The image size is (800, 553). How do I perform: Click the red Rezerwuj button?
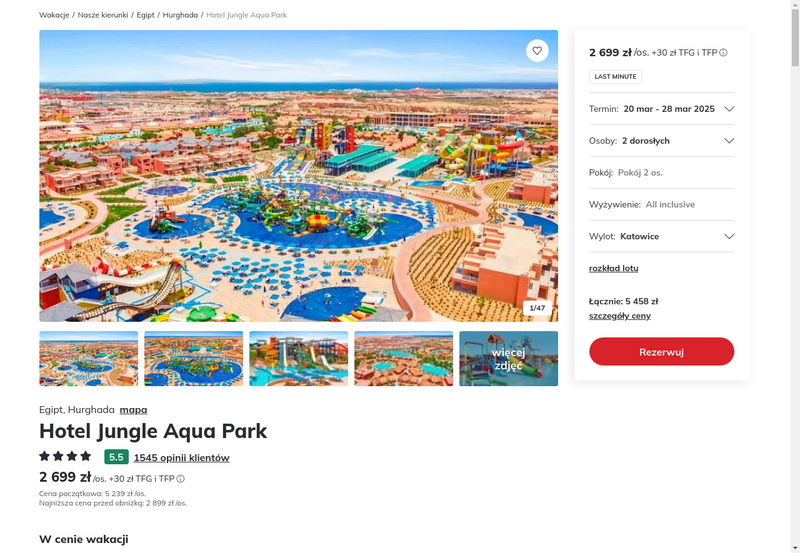[x=661, y=351]
